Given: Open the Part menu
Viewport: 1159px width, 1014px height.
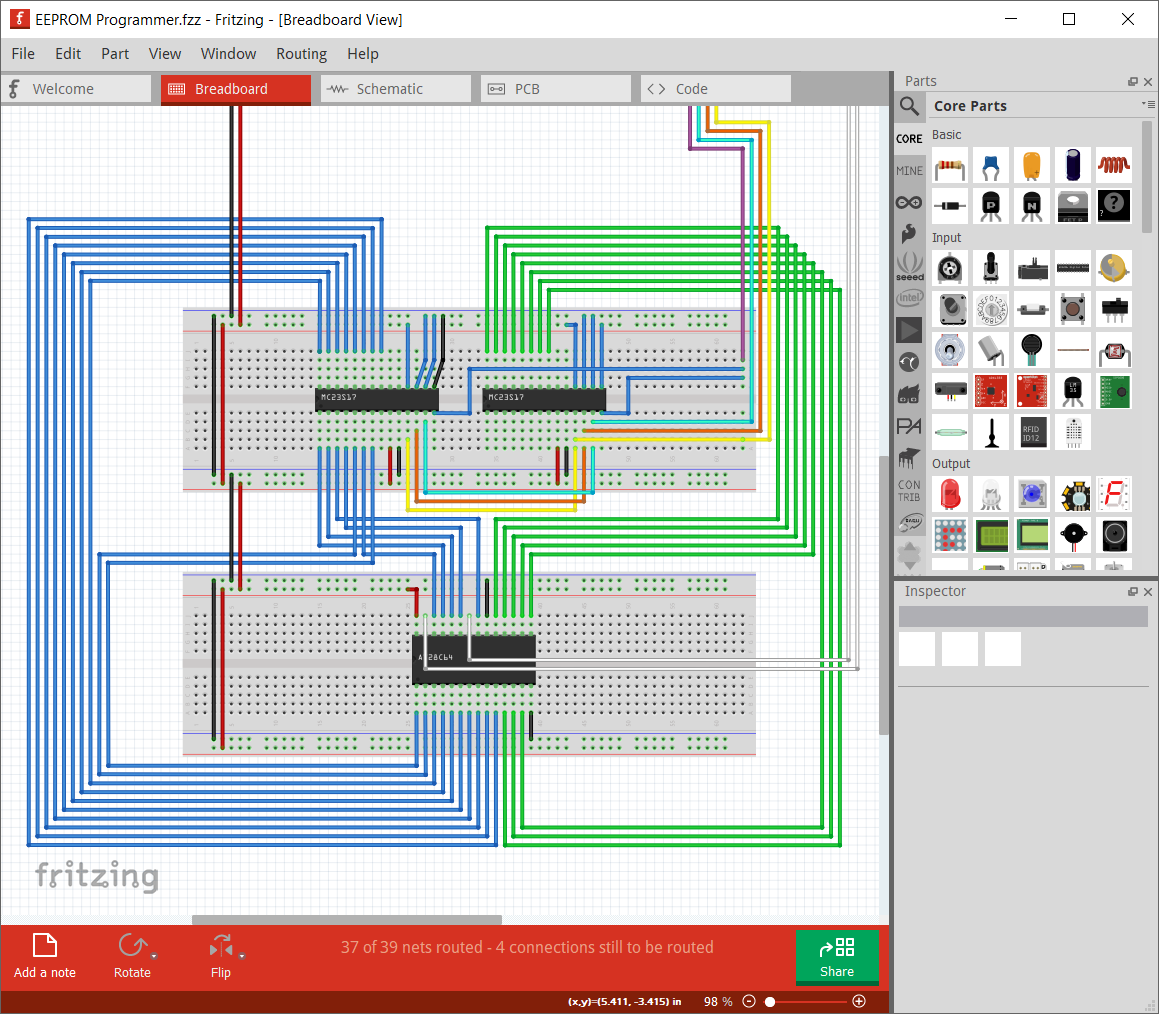Looking at the screenshot, I should click(115, 54).
